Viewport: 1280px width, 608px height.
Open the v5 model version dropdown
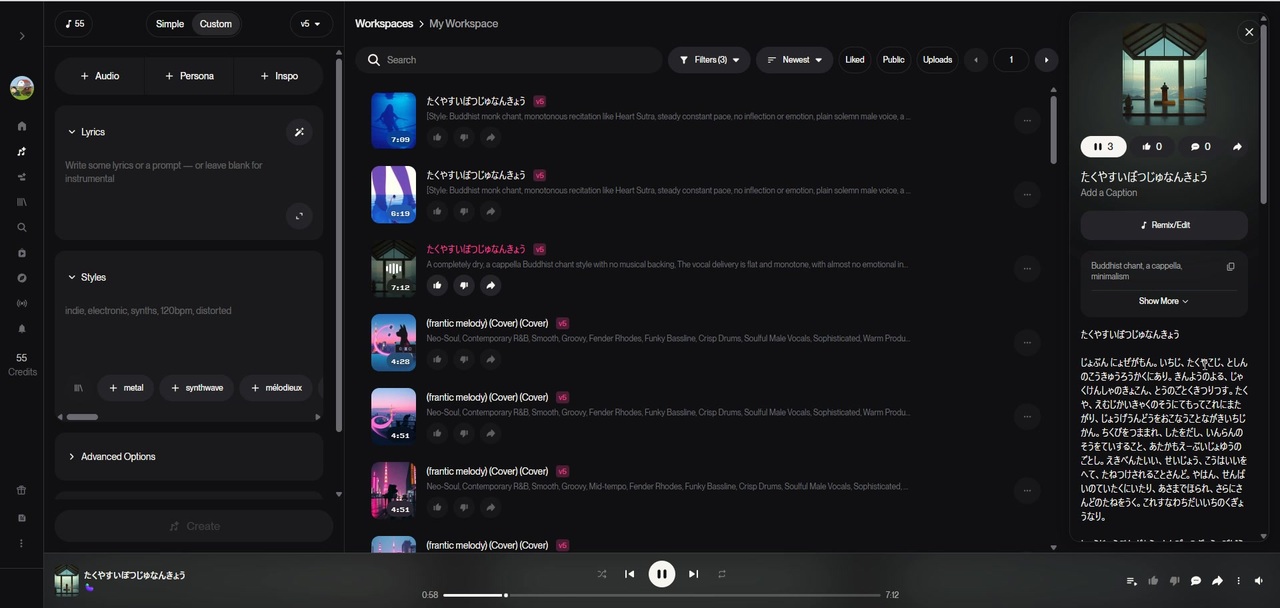[311, 24]
